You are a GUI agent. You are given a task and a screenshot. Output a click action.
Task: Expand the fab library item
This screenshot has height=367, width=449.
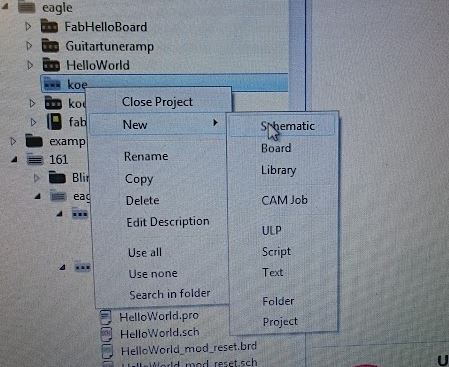pos(33,122)
